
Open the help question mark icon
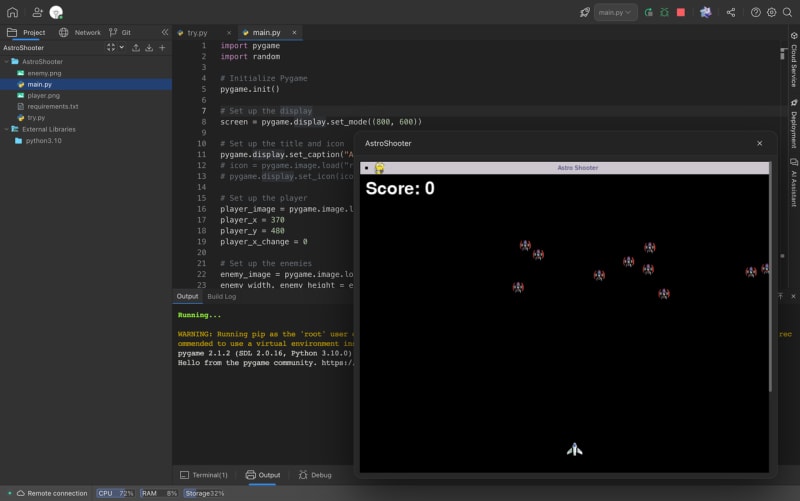756,12
